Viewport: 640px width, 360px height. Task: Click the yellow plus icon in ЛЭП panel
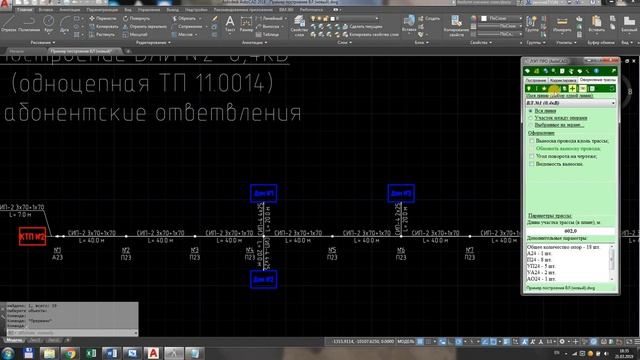573,89
